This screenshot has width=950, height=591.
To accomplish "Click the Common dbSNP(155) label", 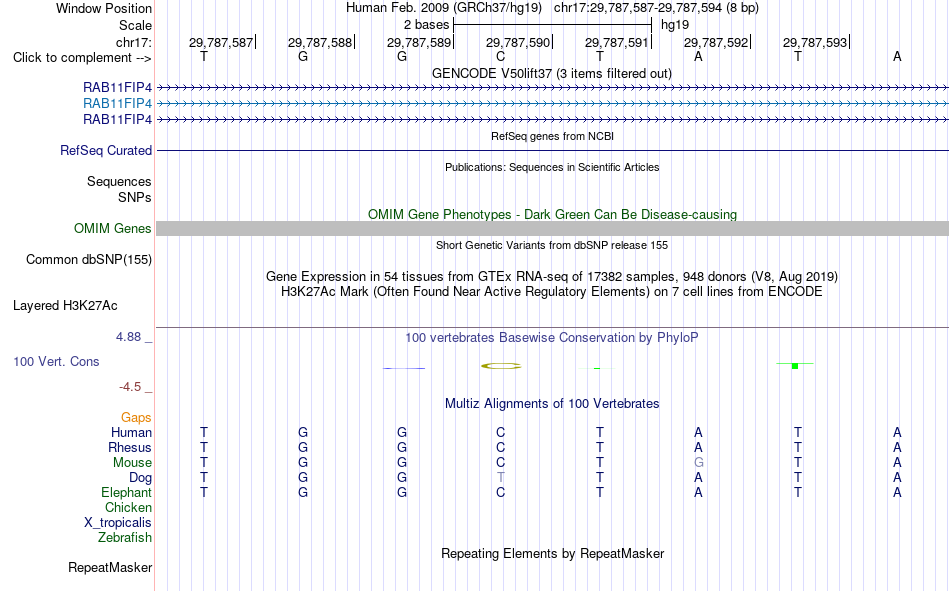I will coord(88,259).
